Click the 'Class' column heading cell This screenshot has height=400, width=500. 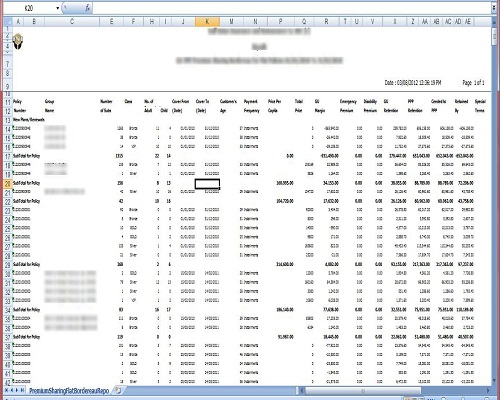coord(128,101)
